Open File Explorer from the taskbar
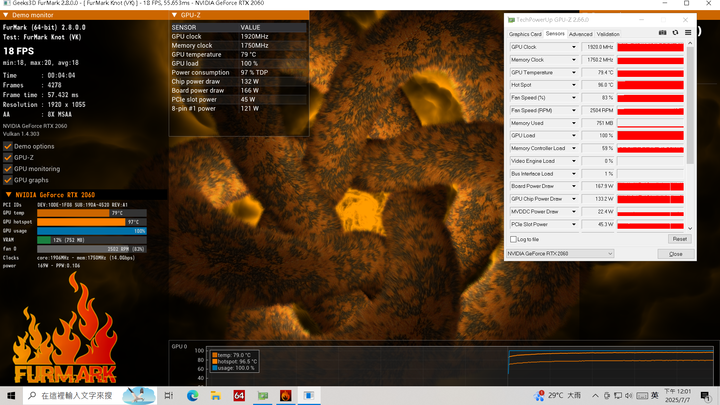Image resolution: width=720 pixels, height=405 pixels. click(215, 395)
